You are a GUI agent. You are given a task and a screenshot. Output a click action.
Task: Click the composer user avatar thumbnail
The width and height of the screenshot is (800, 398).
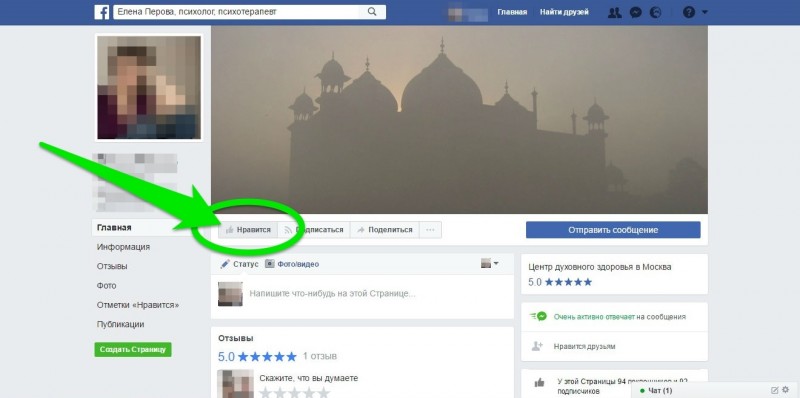[230, 294]
